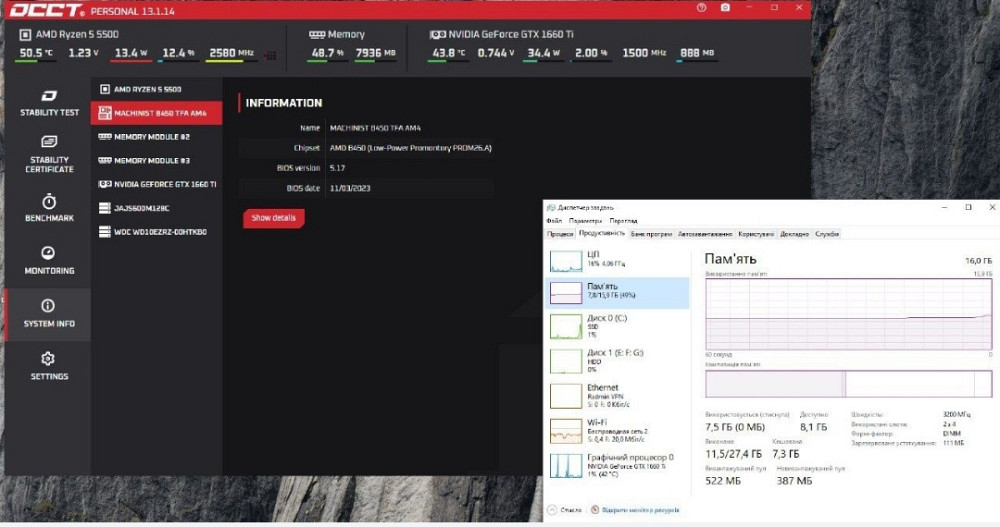
Task: Switch to Автозавантаження tab in Task Manager
Action: point(705,234)
